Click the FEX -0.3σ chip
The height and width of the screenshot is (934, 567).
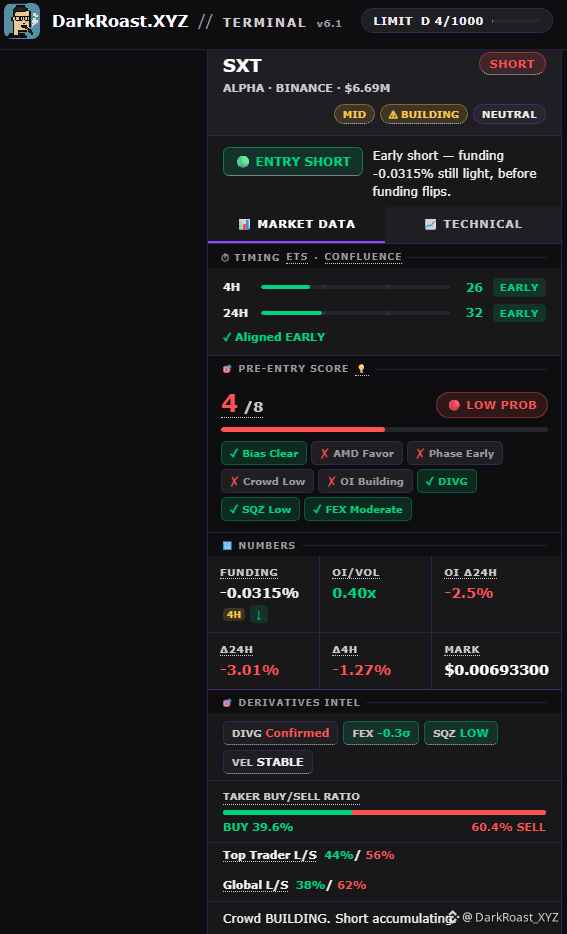click(x=381, y=733)
